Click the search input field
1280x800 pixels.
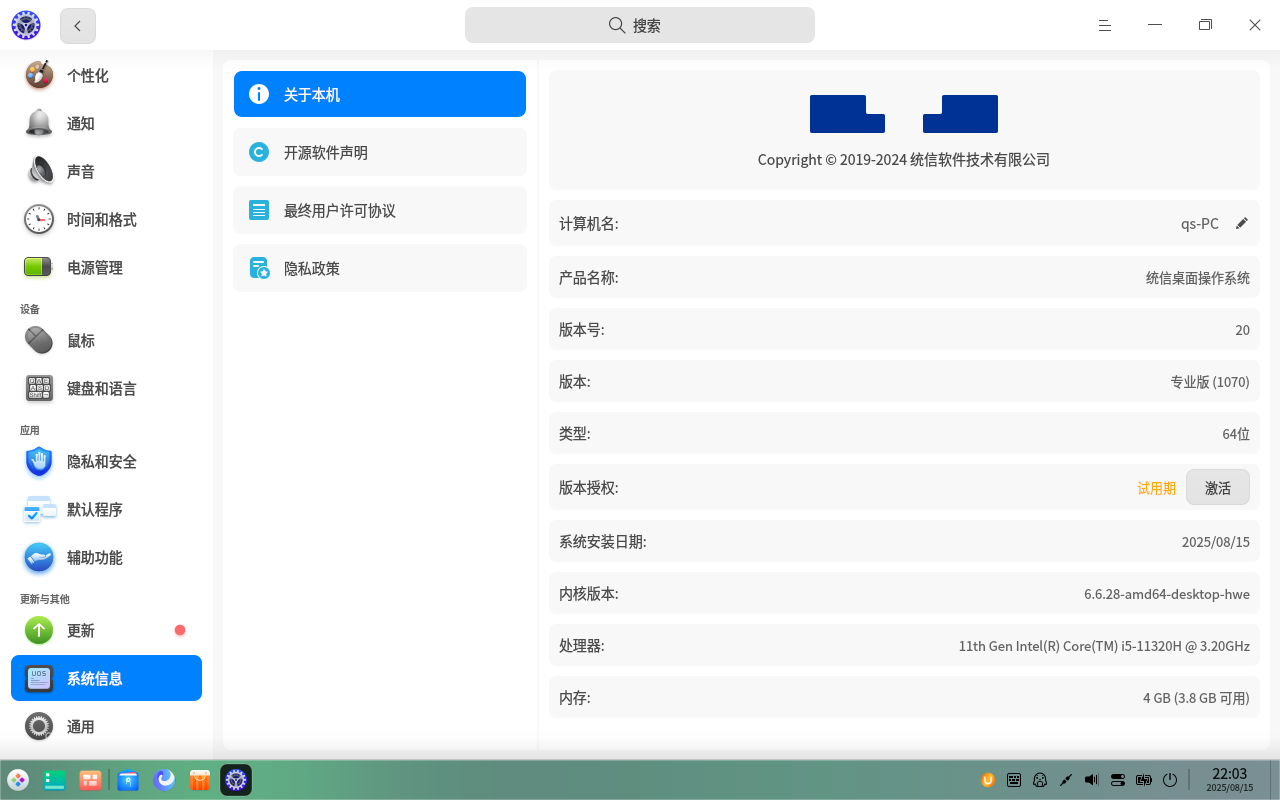tap(639, 26)
